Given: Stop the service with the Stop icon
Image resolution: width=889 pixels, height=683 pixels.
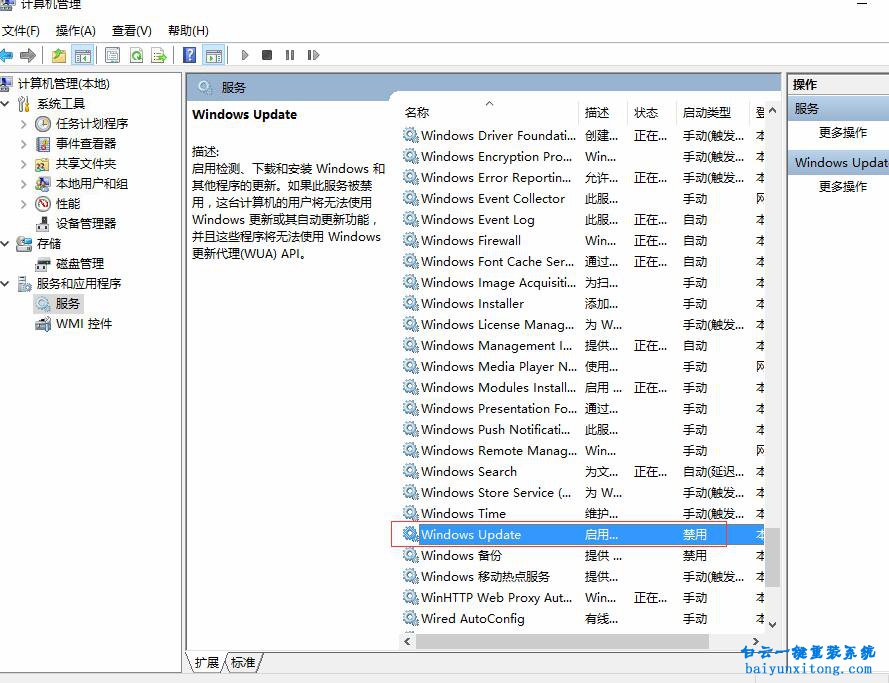Looking at the screenshot, I should [x=266, y=55].
